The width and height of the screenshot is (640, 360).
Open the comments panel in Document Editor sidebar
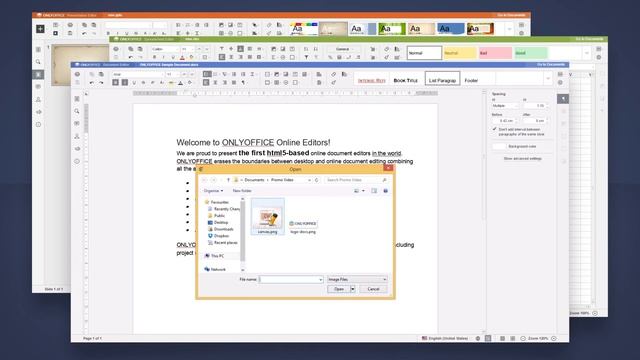(77, 123)
